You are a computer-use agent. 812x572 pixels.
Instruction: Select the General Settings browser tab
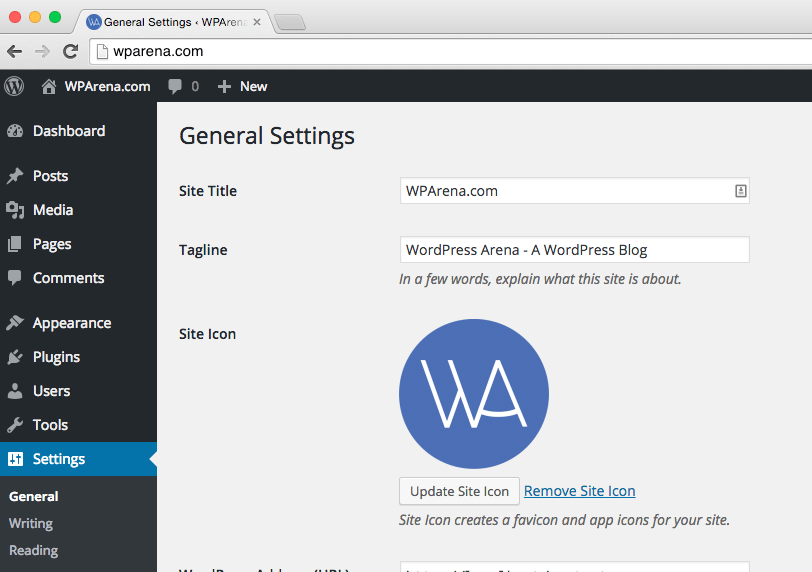(x=175, y=22)
